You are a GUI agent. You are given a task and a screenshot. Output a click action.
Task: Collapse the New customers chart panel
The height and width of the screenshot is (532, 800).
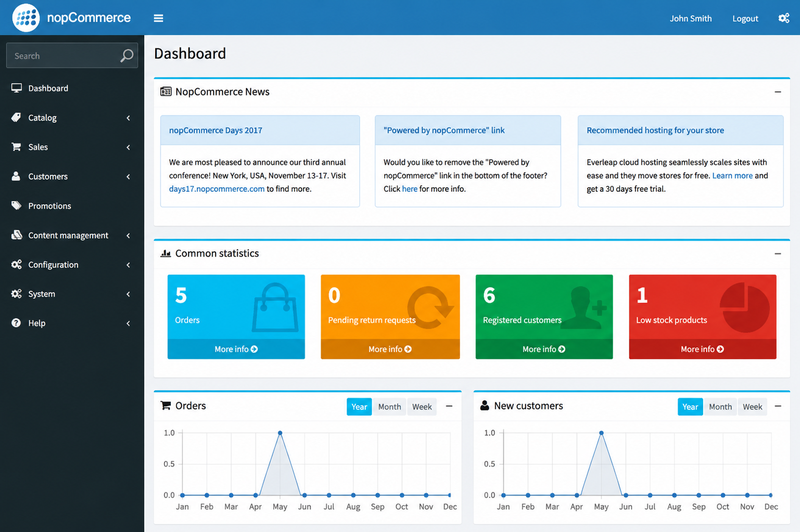point(778,406)
